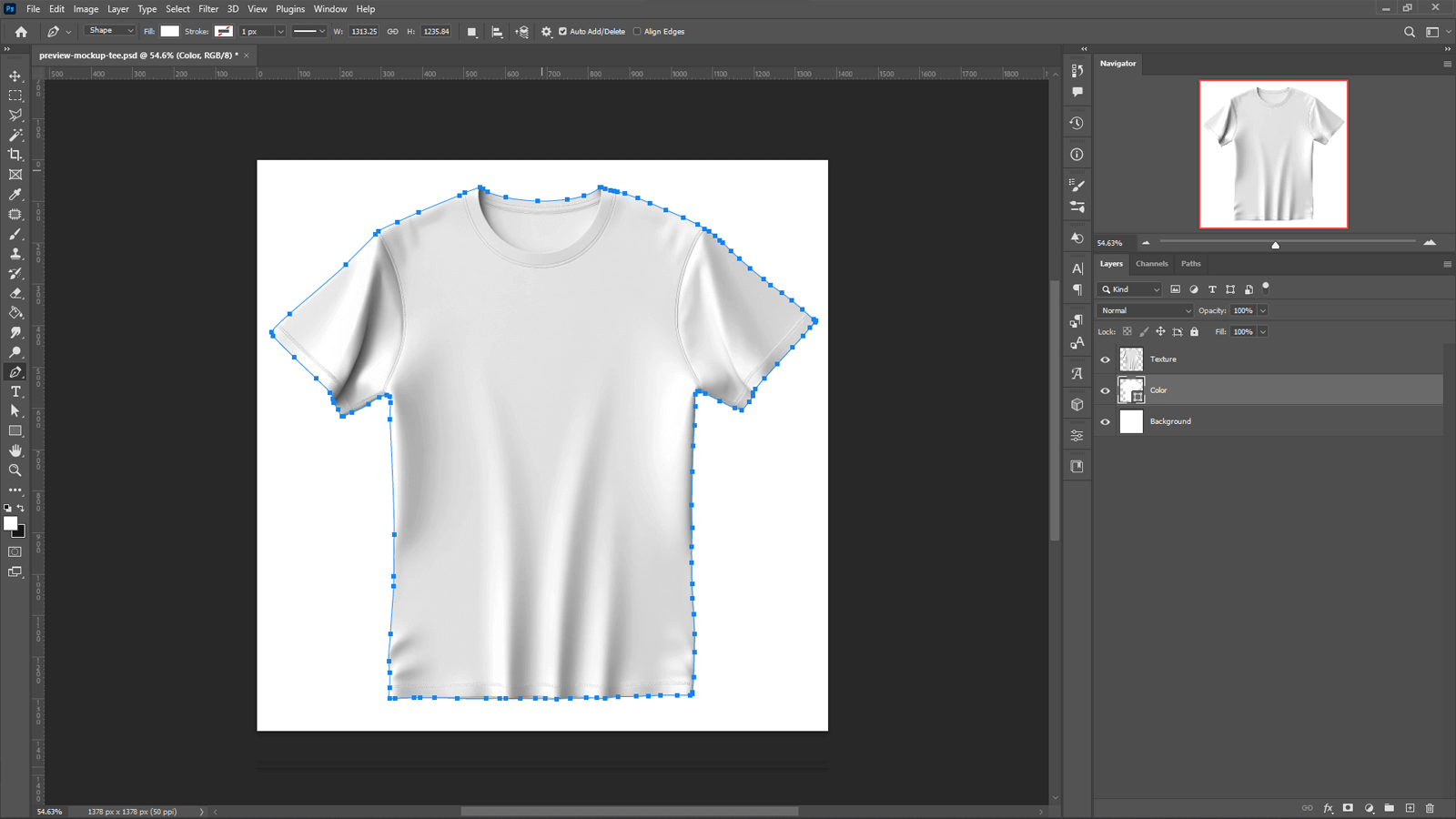Select the Zoom tool in toolbar

(x=15, y=470)
